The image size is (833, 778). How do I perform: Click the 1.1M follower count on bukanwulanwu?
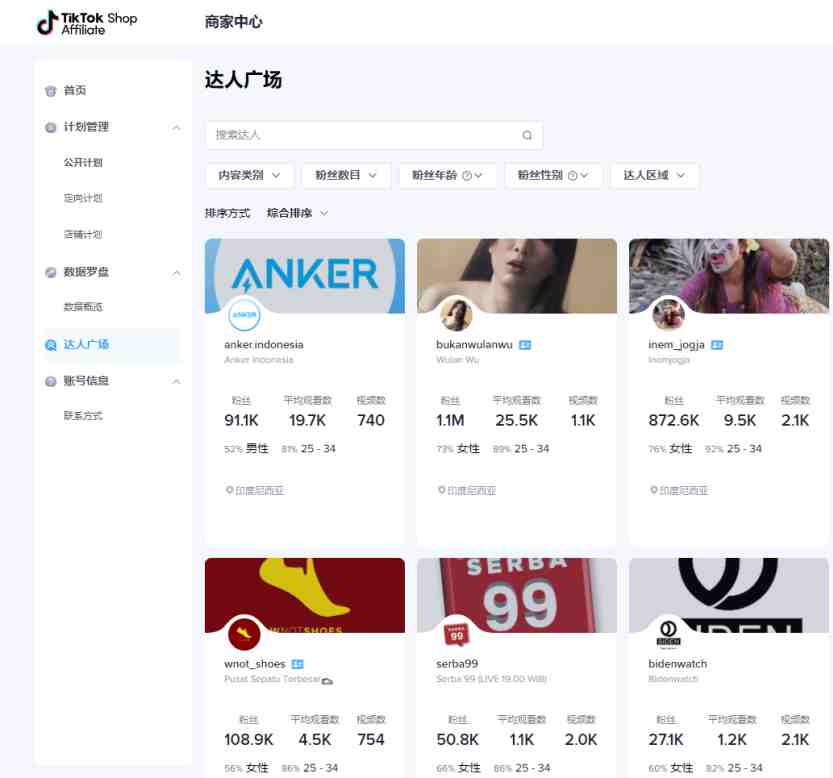(450, 420)
